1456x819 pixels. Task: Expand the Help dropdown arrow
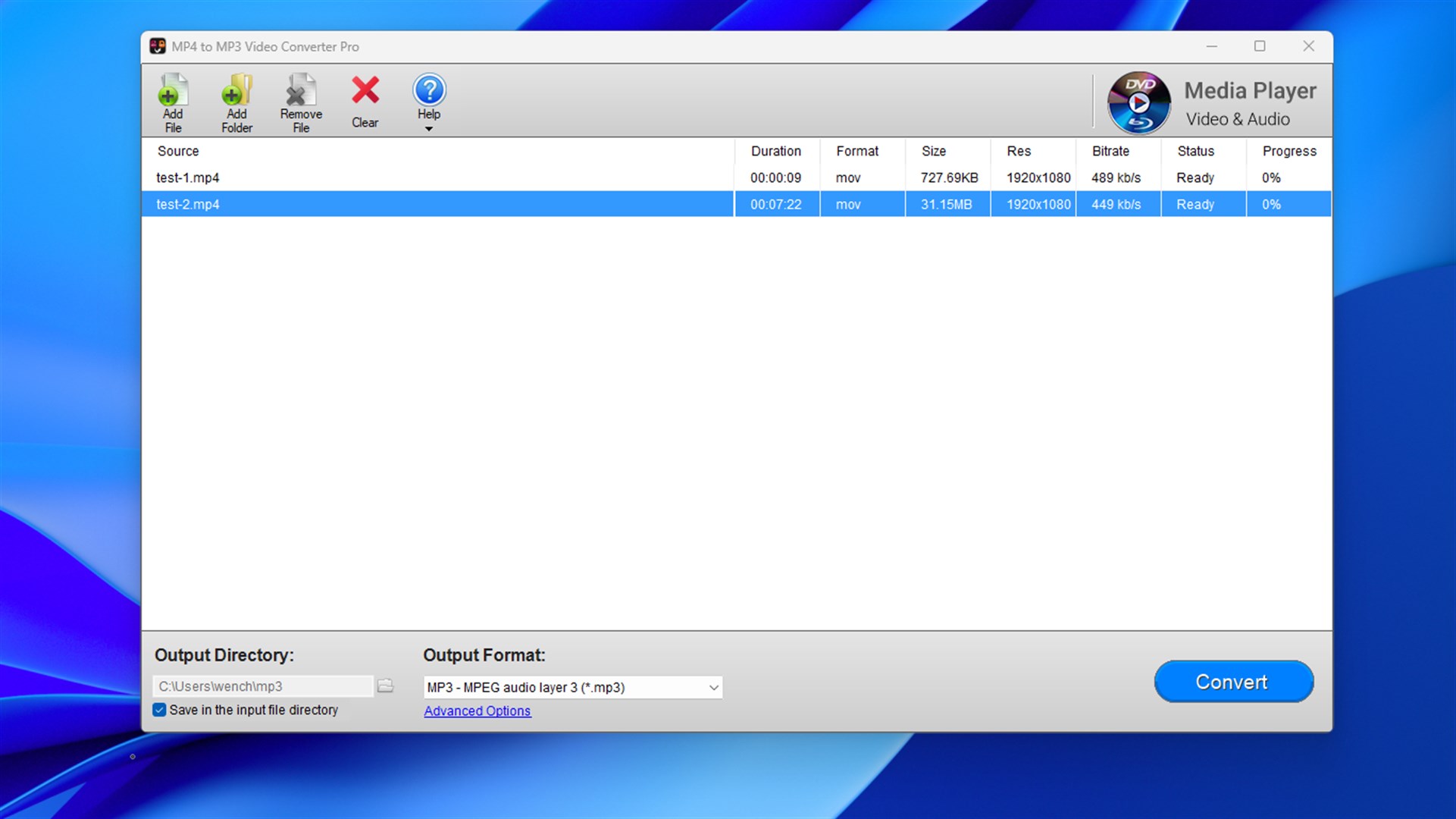click(429, 129)
